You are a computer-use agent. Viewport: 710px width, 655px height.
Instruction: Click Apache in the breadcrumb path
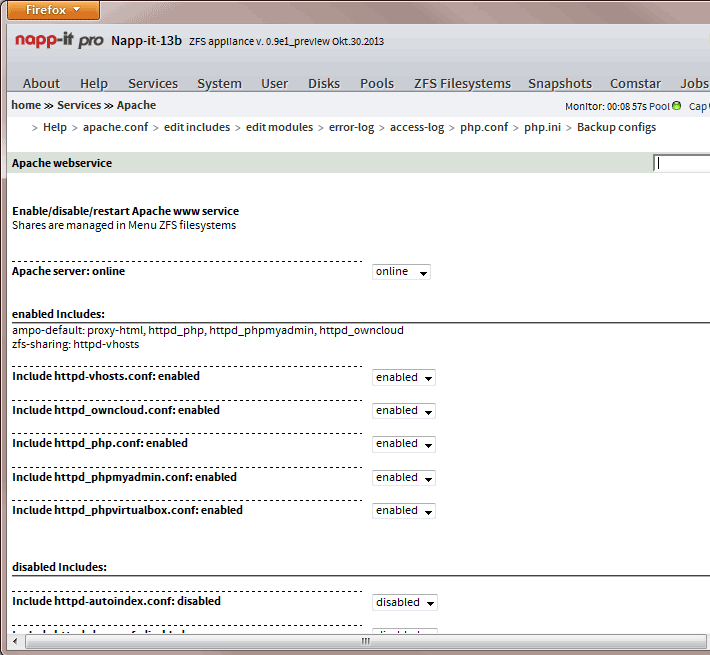click(136, 105)
